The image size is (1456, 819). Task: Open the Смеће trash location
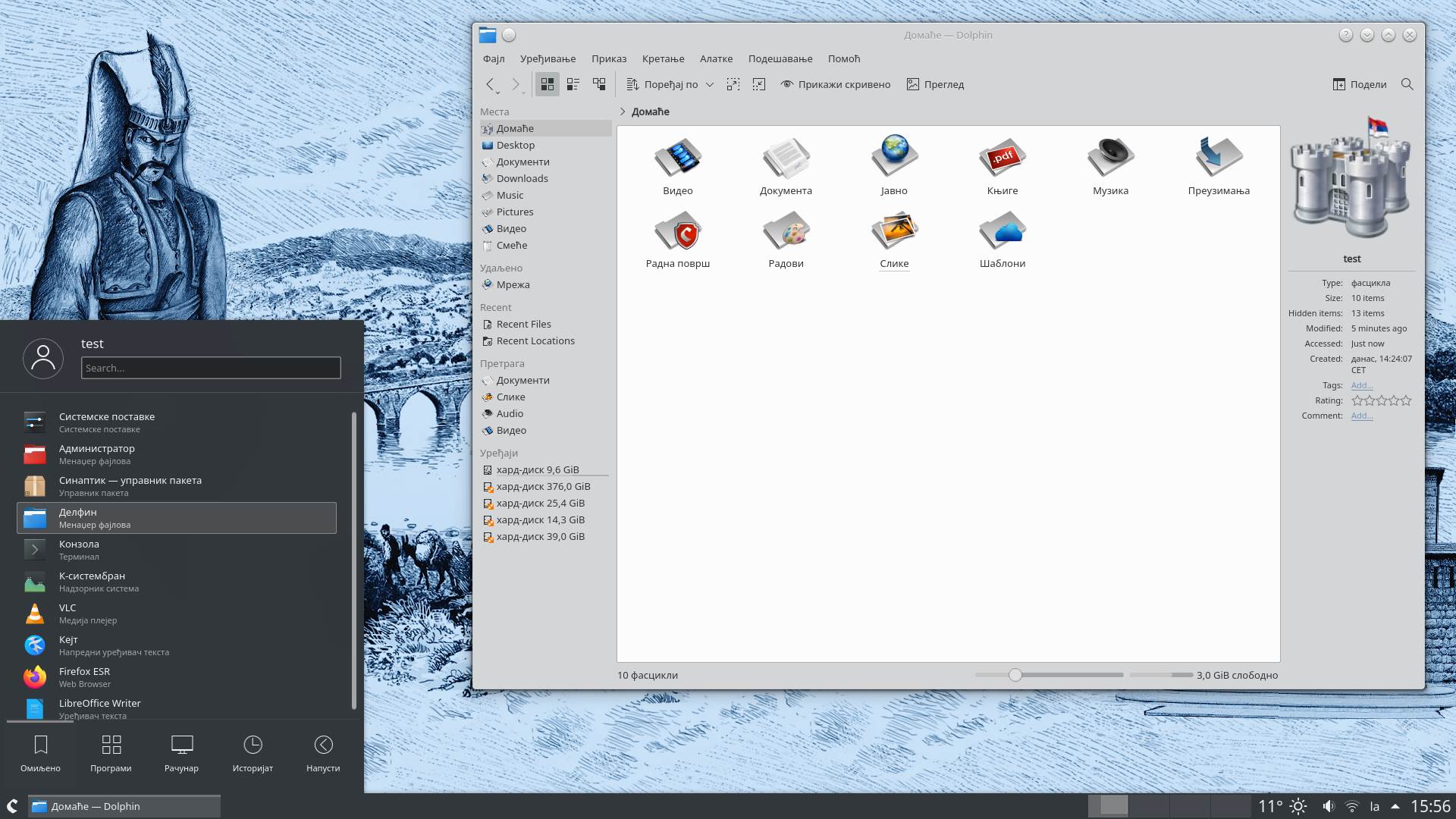[x=513, y=245]
